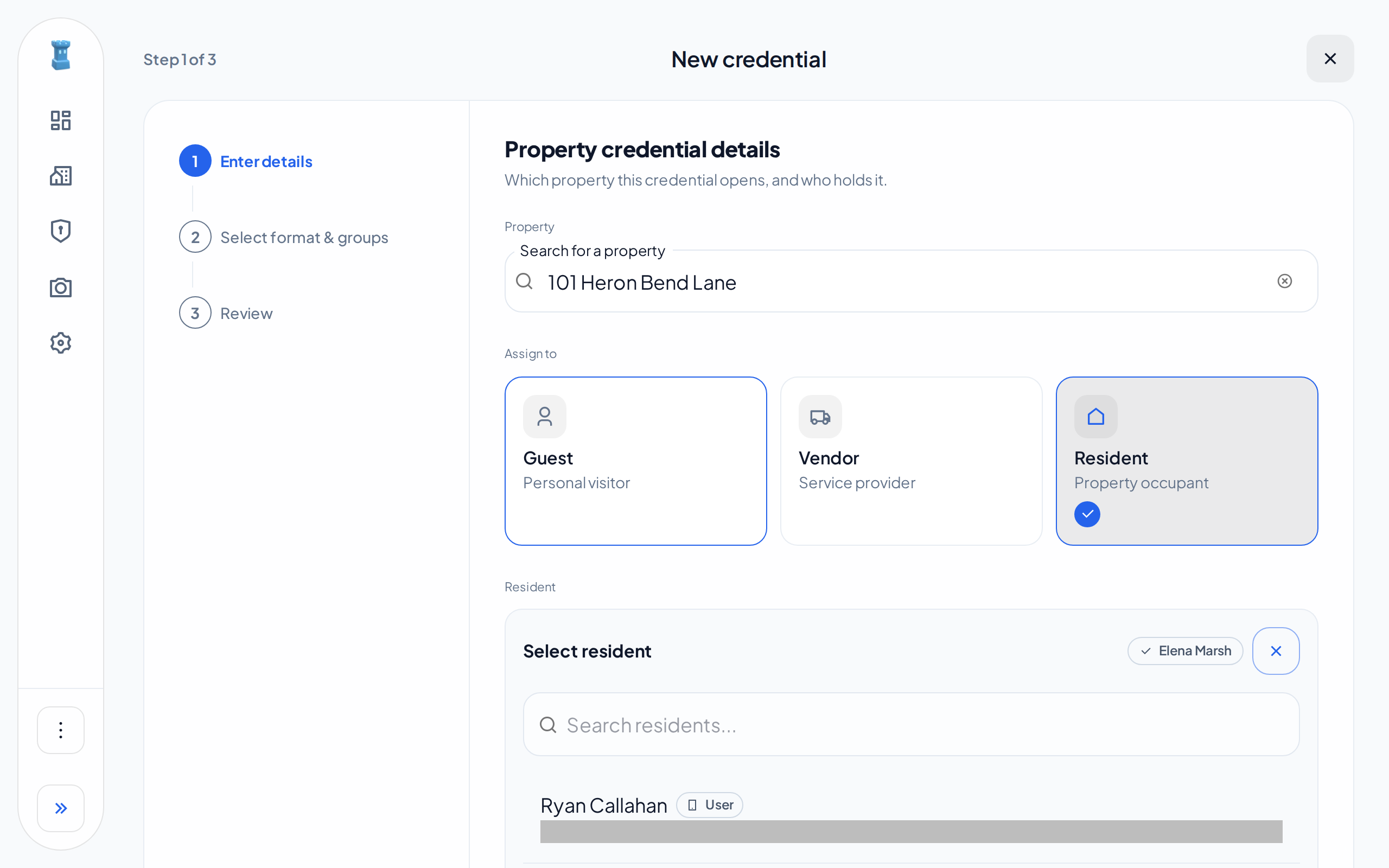
Task: Go to step 3 Review
Action: pos(226,313)
